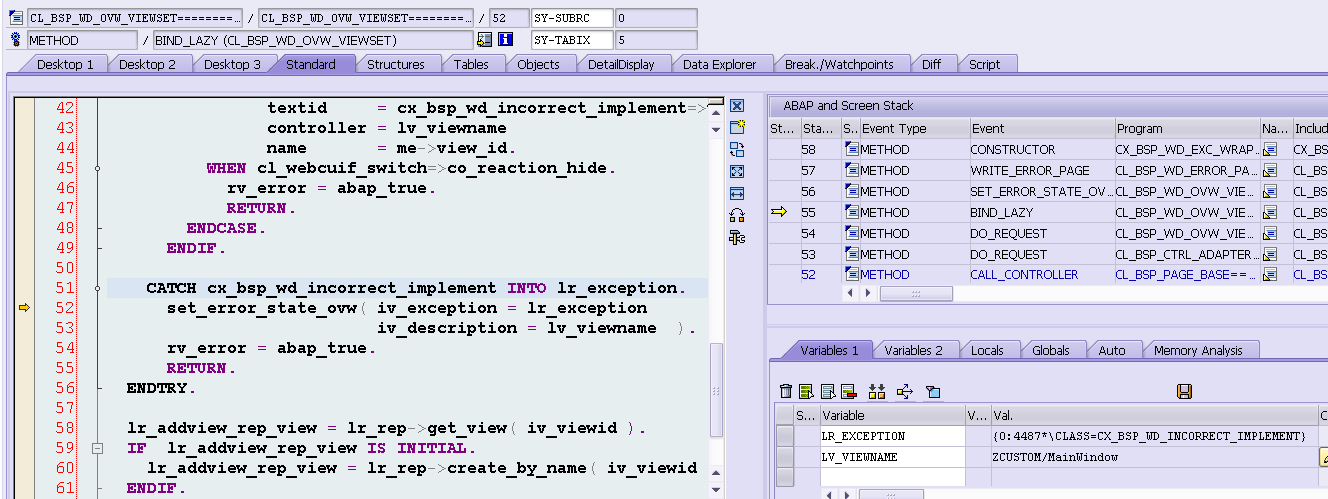Click the yellow boxes icon in Variables toolbar
The width and height of the screenshot is (1328, 499).
pyautogui.click(x=878, y=391)
